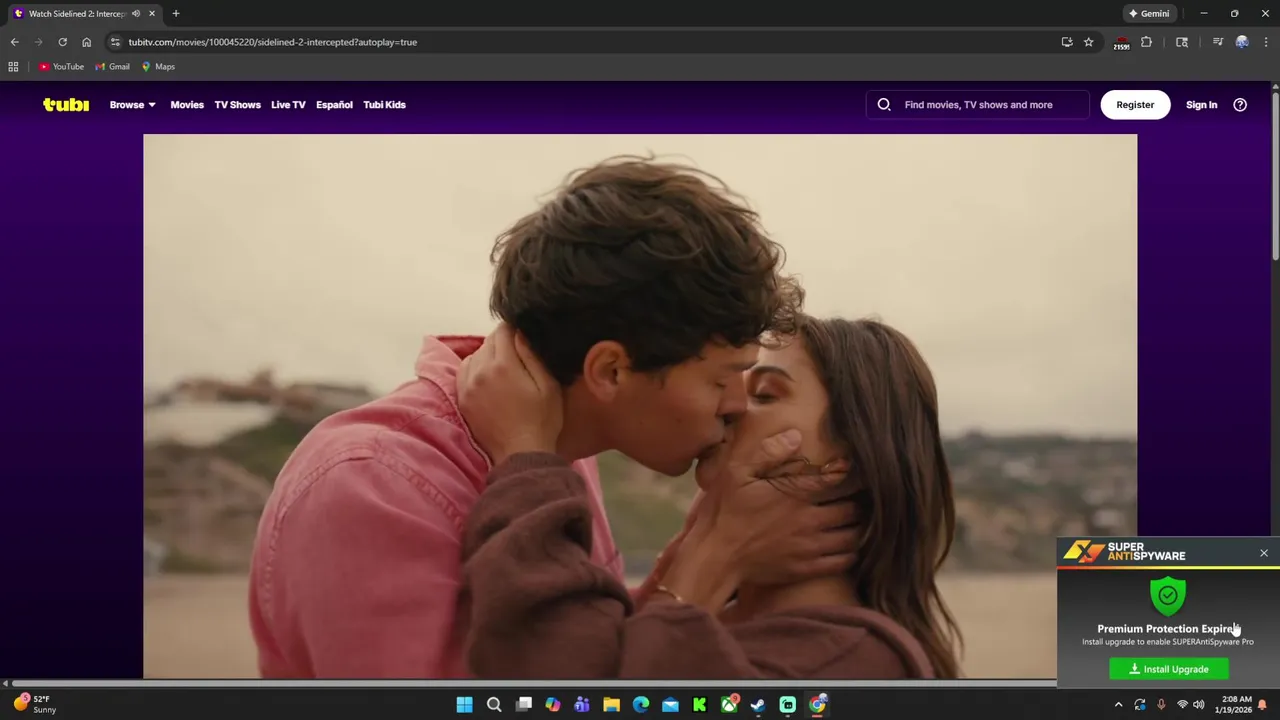Select the Watch Sidelined 2 browser tab
Viewport: 1280px width, 720px height.
[x=76, y=14]
